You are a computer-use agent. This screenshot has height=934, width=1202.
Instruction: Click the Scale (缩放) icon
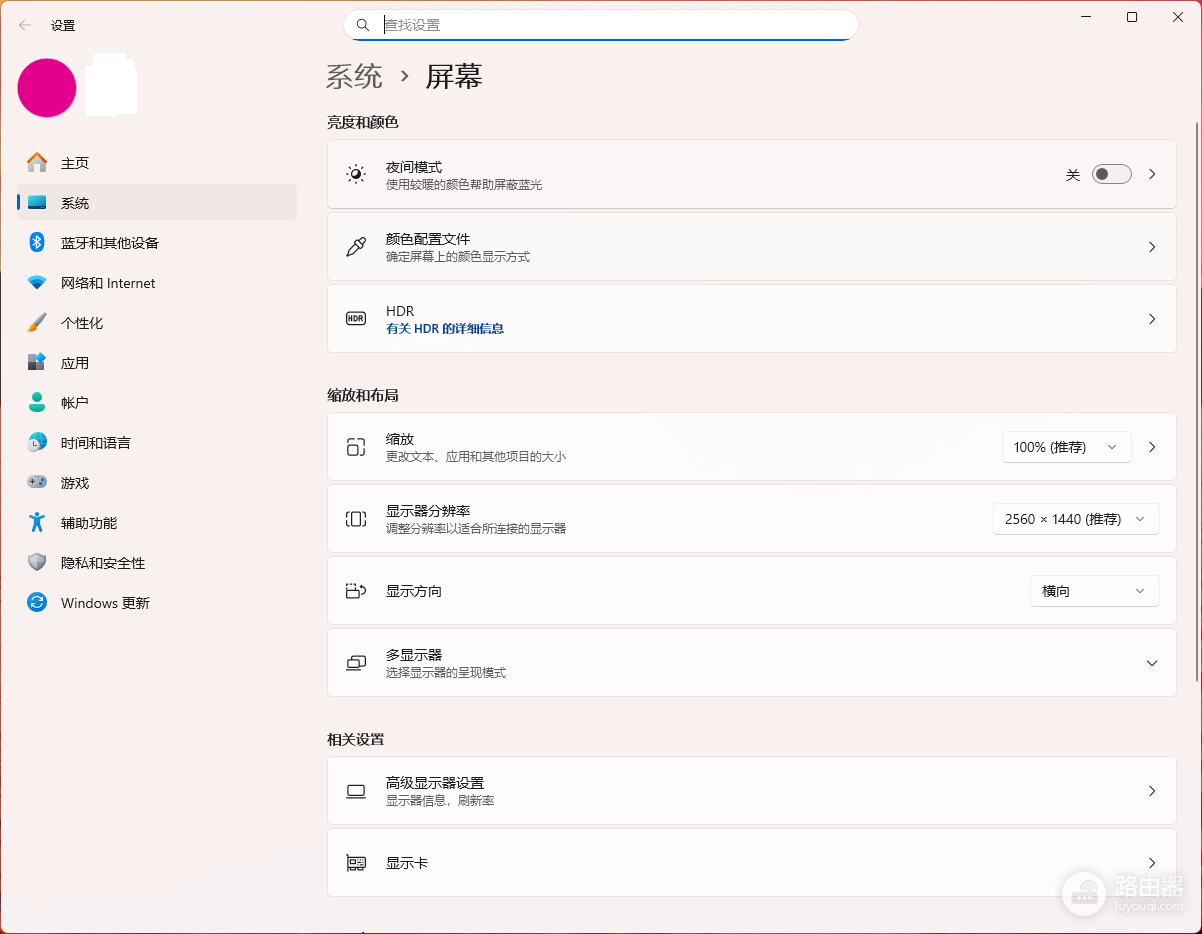[356, 447]
